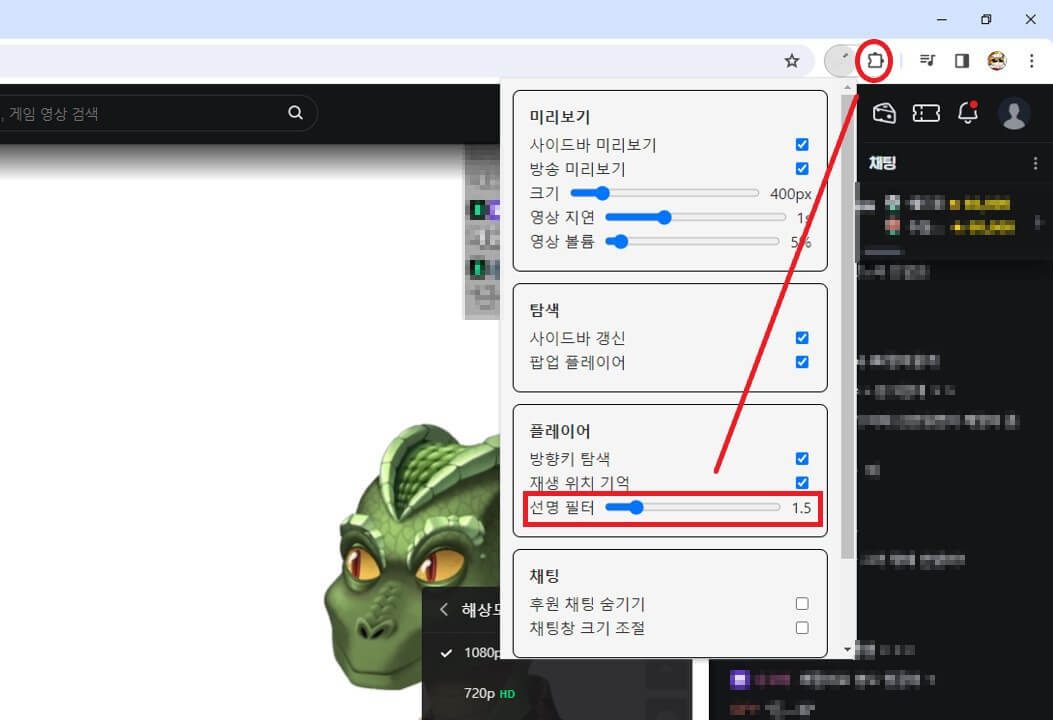
Task: Toggle 팝업 플레이어 checkbox
Action: tap(802, 362)
